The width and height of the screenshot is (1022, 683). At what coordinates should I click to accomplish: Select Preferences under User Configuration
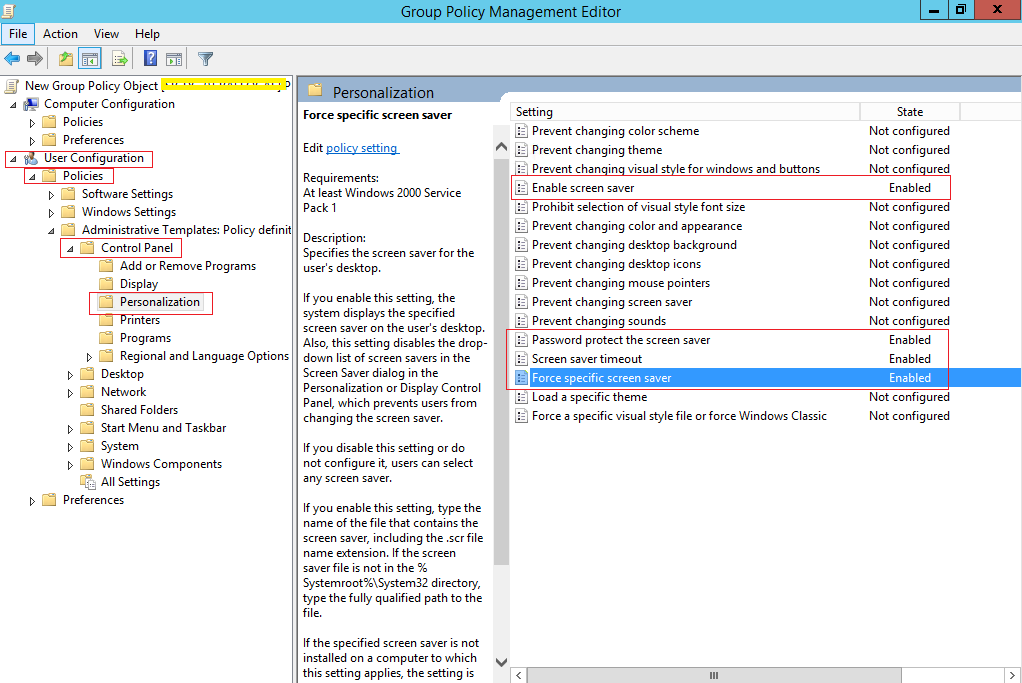click(x=93, y=500)
